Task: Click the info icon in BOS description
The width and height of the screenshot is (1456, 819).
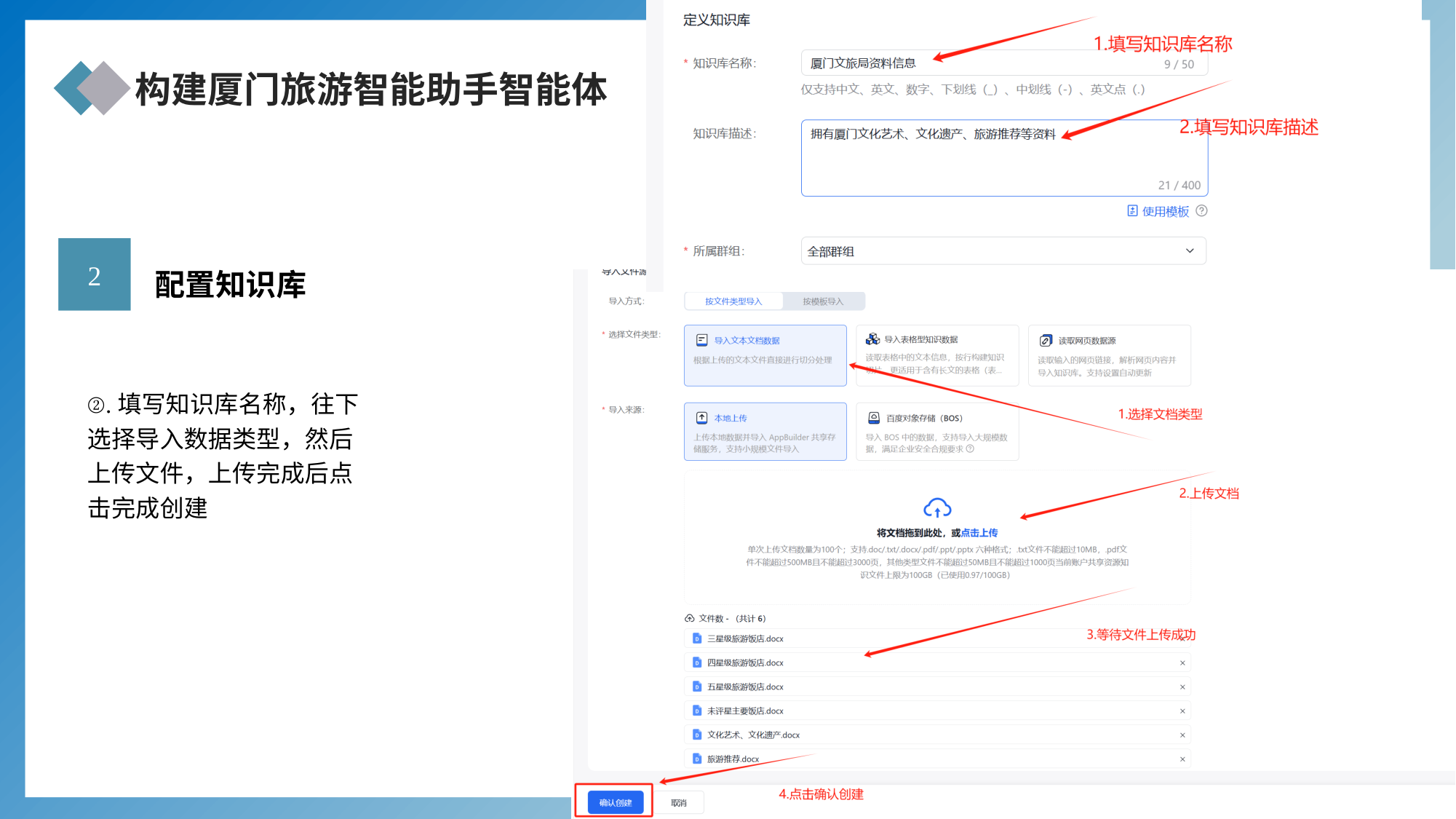Action: tap(970, 449)
